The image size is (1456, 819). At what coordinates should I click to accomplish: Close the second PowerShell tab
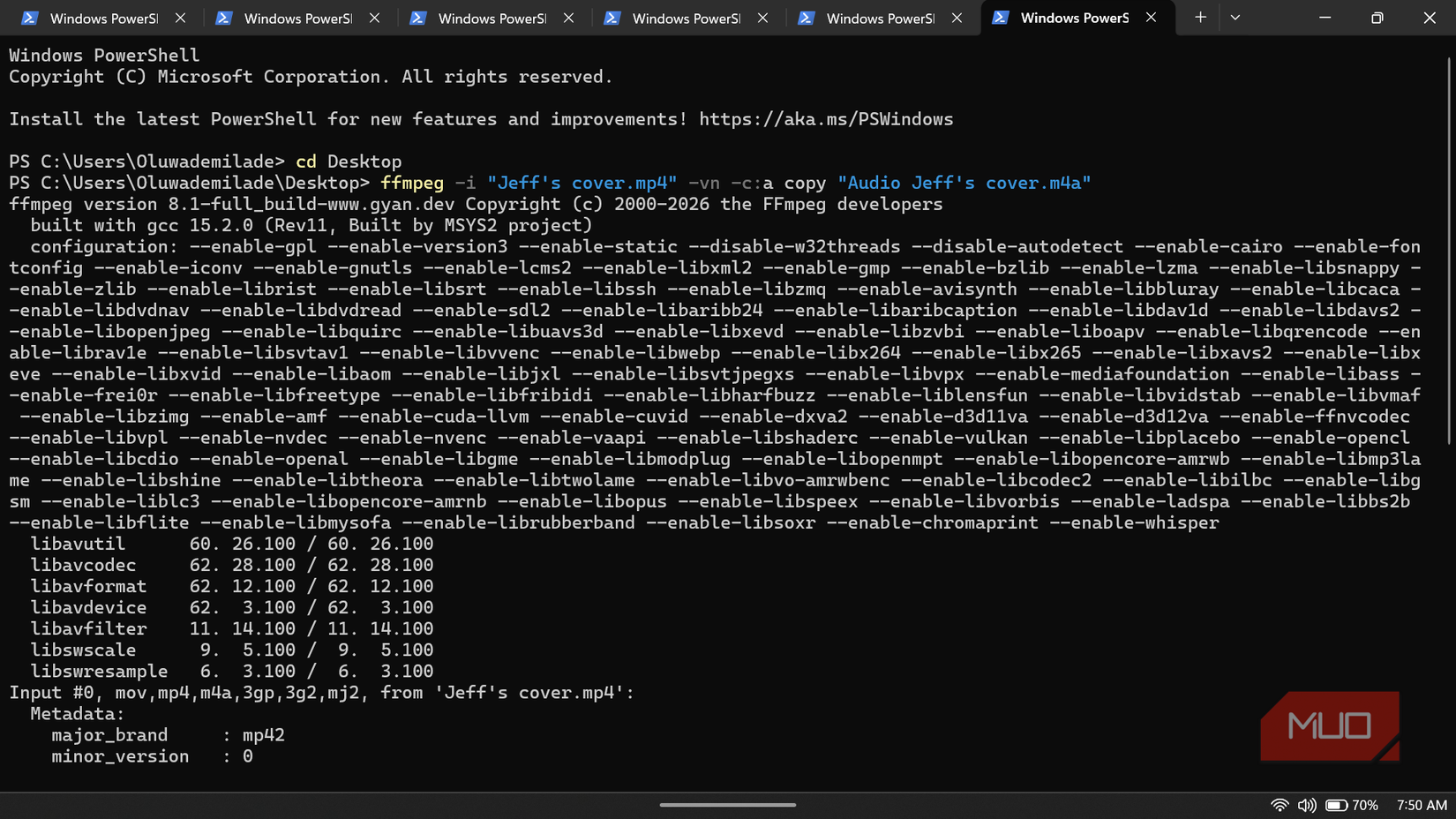[x=374, y=17]
